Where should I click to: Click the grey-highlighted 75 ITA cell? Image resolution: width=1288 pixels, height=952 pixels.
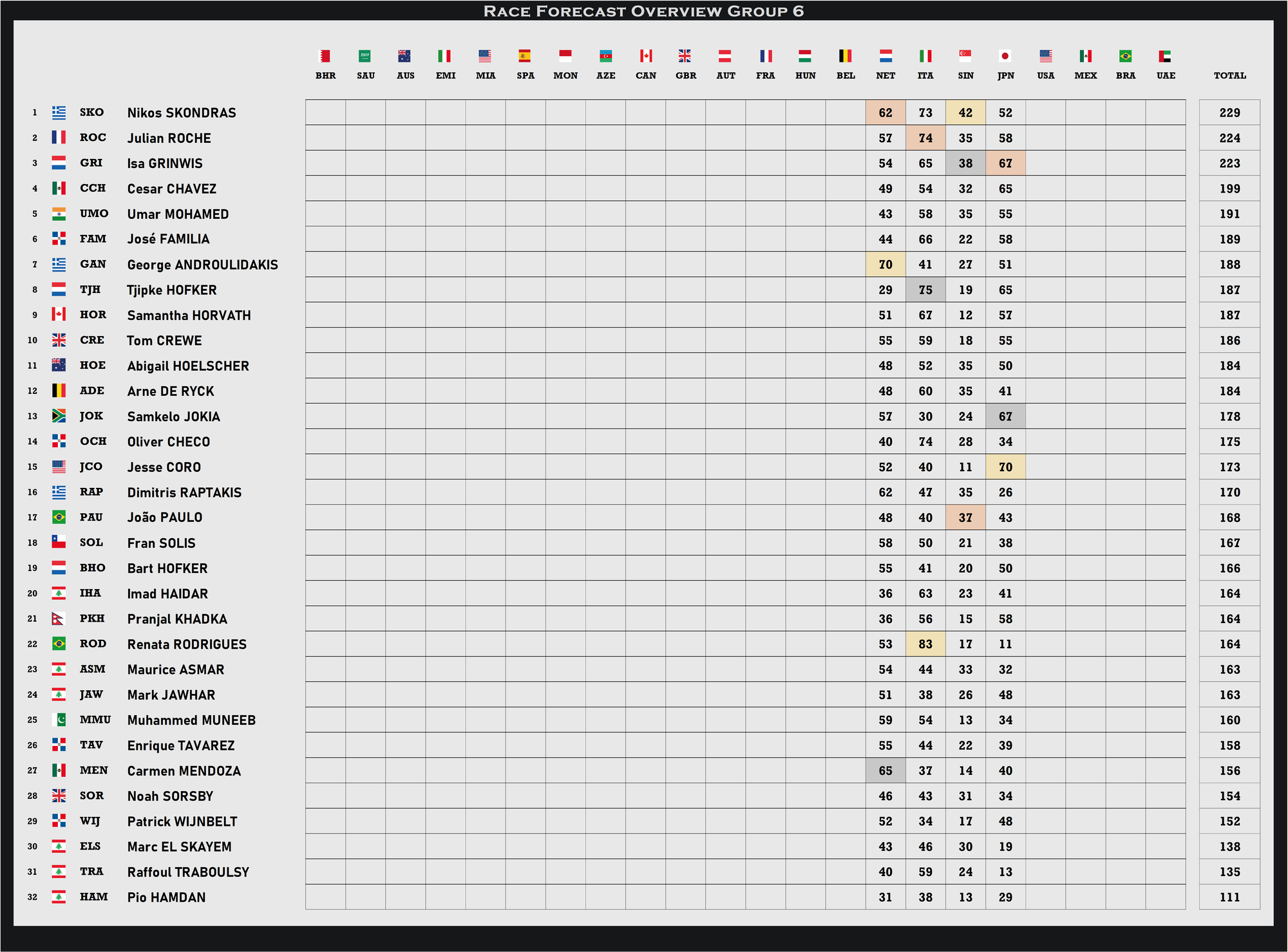pyautogui.click(x=925, y=290)
